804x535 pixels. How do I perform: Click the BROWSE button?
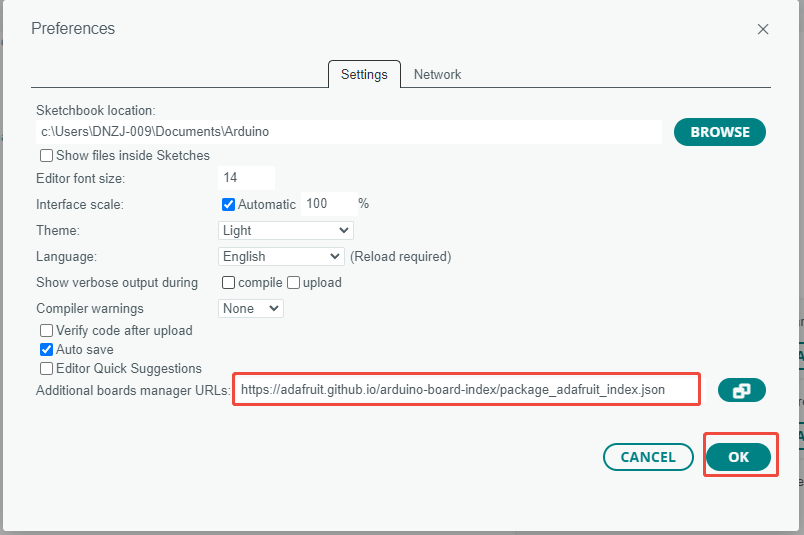(x=720, y=132)
